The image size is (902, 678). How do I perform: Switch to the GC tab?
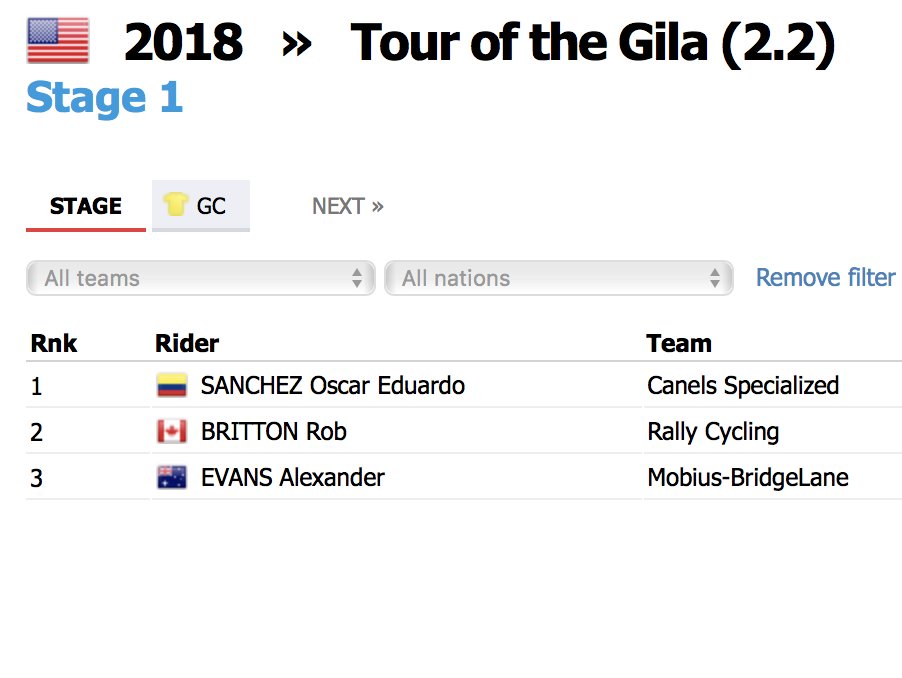click(x=211, y=206)
